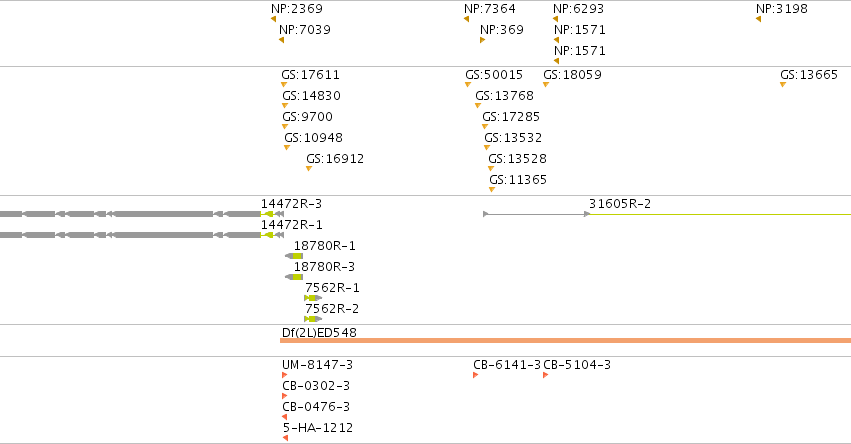Click the red triangle under CB-5104-3
This screenshot has width=851, height=444.
545,375
